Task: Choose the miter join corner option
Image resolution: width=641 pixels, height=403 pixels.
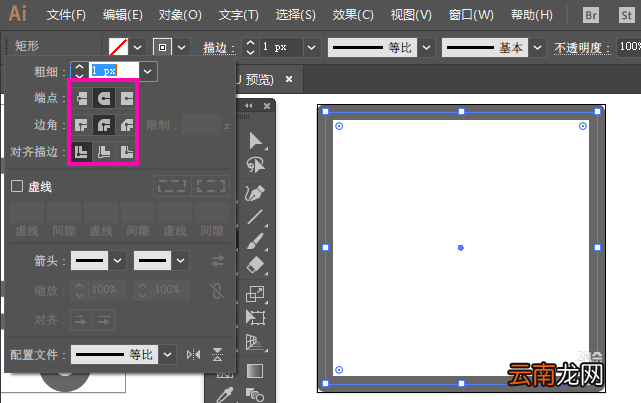Action: pyautogui.click(x=82, y=125)
